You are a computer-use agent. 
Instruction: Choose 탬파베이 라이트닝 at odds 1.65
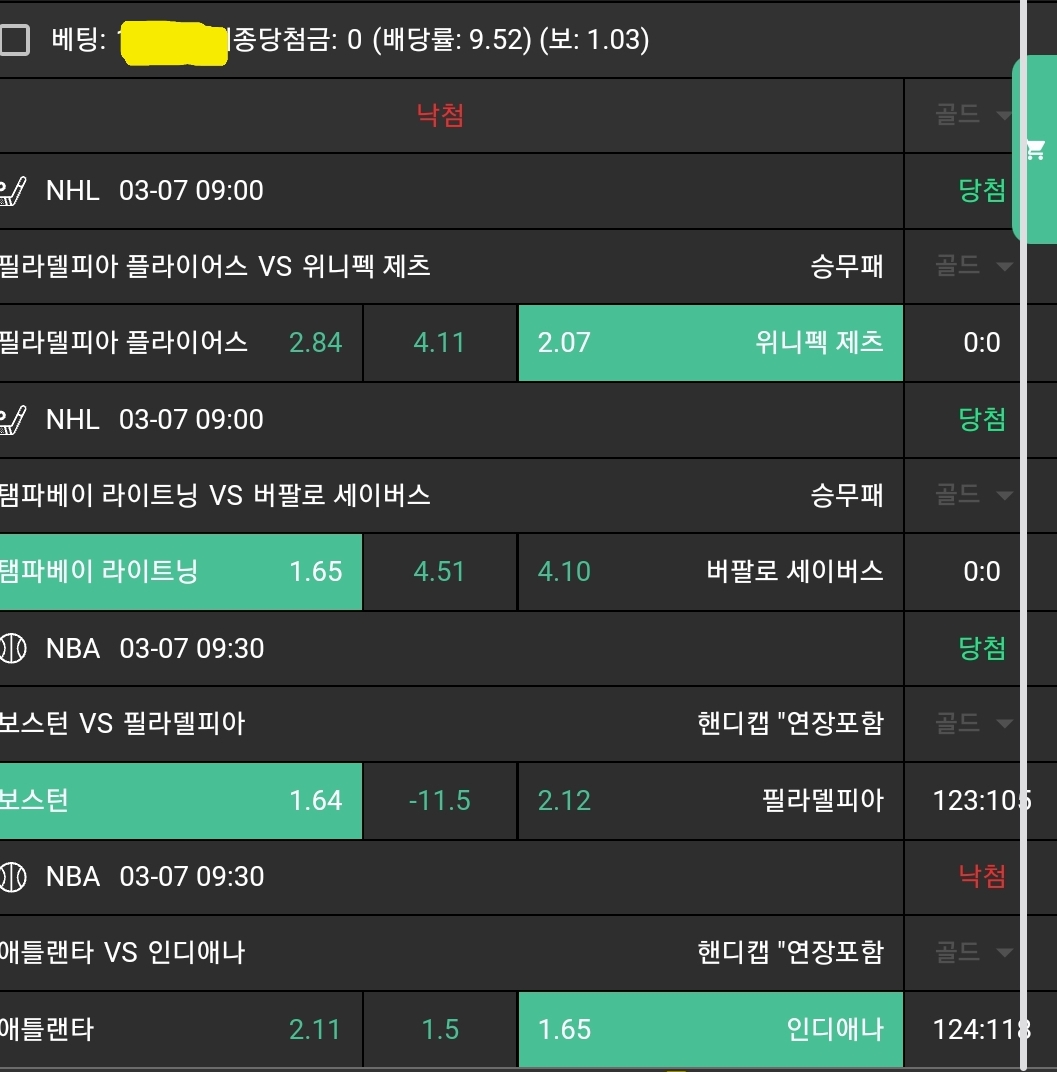pyautogui.click(x=180, y=572)
